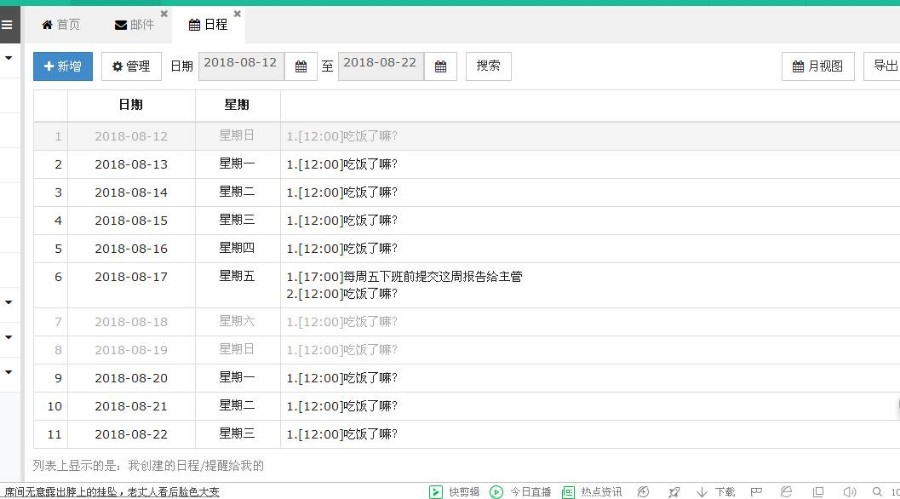
Task: Open 热点资讯 in browser status bar
Action: [592, 492]
